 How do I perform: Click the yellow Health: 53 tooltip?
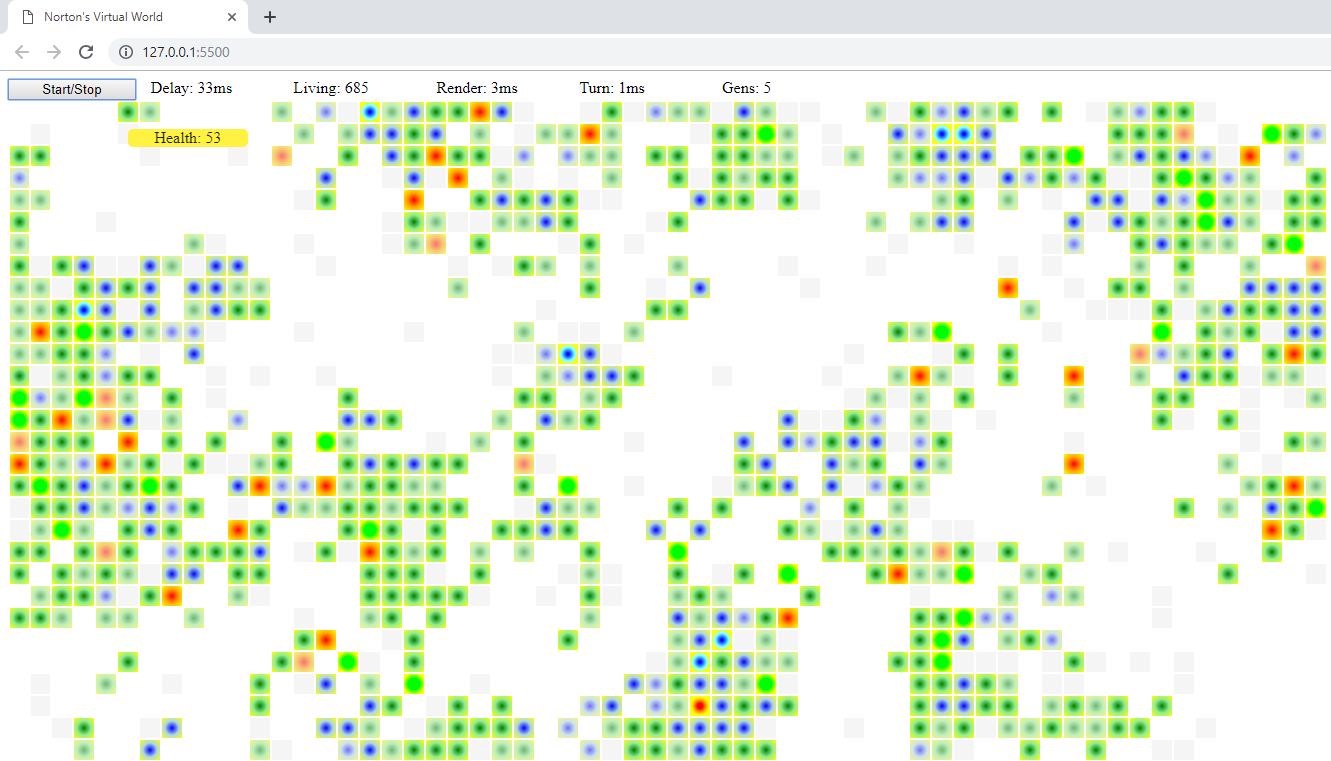188,138
